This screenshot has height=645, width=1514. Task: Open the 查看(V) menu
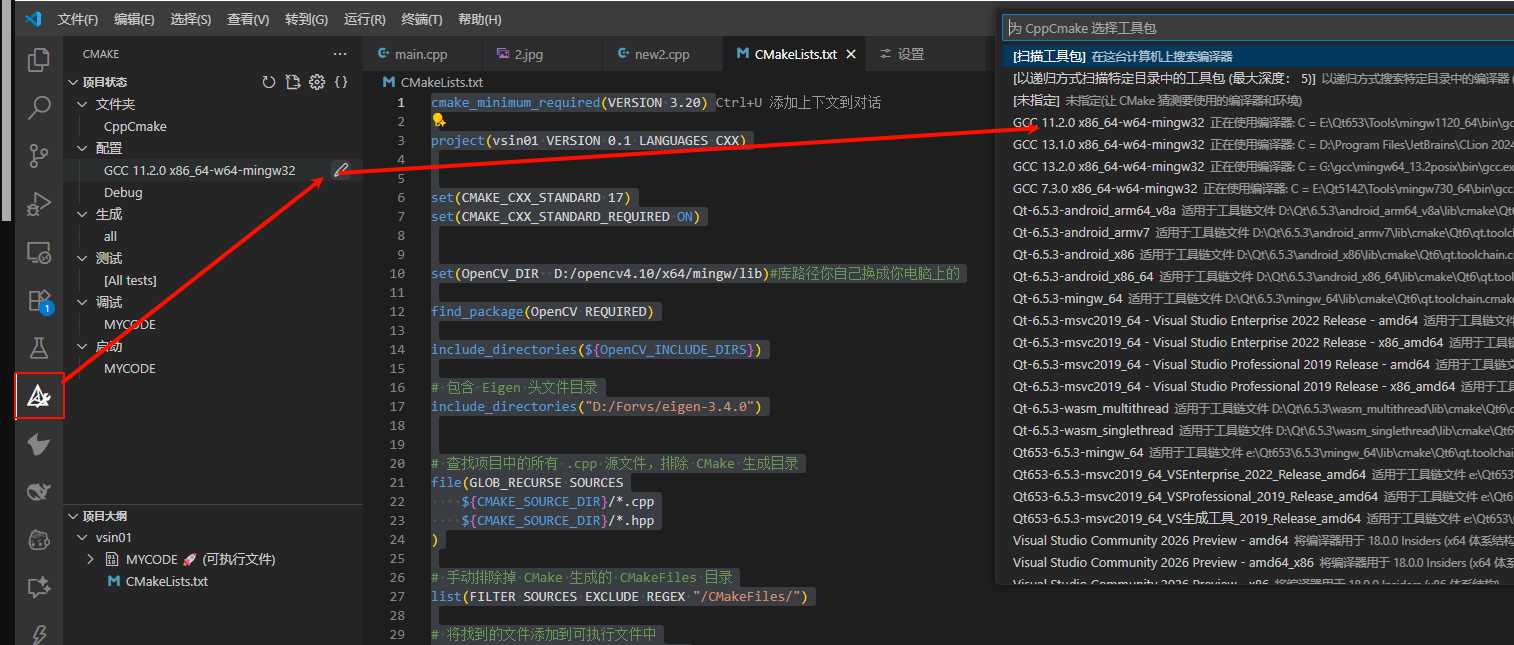pyautogui.click(x=247, y=19)
